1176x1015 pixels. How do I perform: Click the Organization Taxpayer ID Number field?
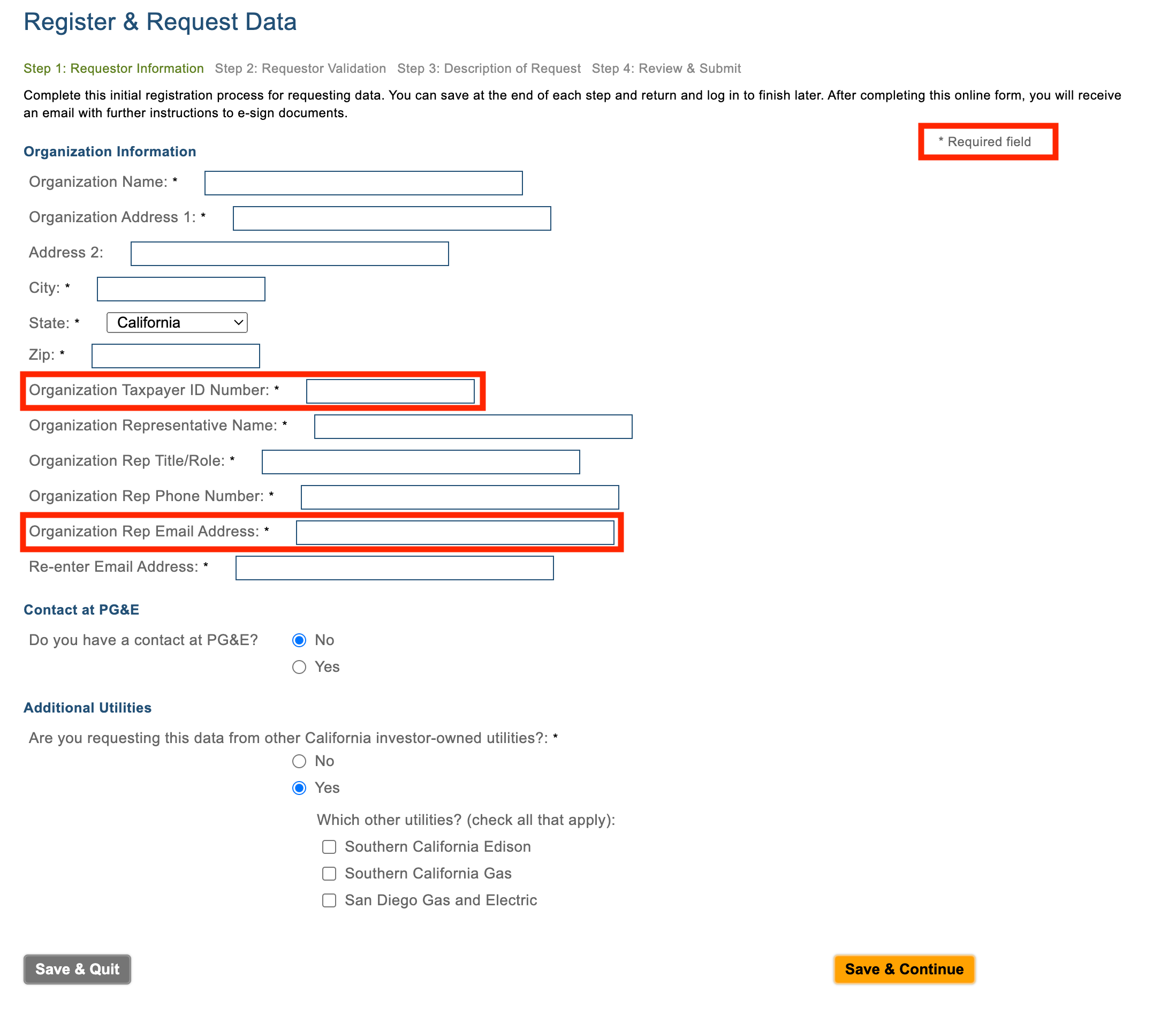pyautogui.click(x=391, y=391)
